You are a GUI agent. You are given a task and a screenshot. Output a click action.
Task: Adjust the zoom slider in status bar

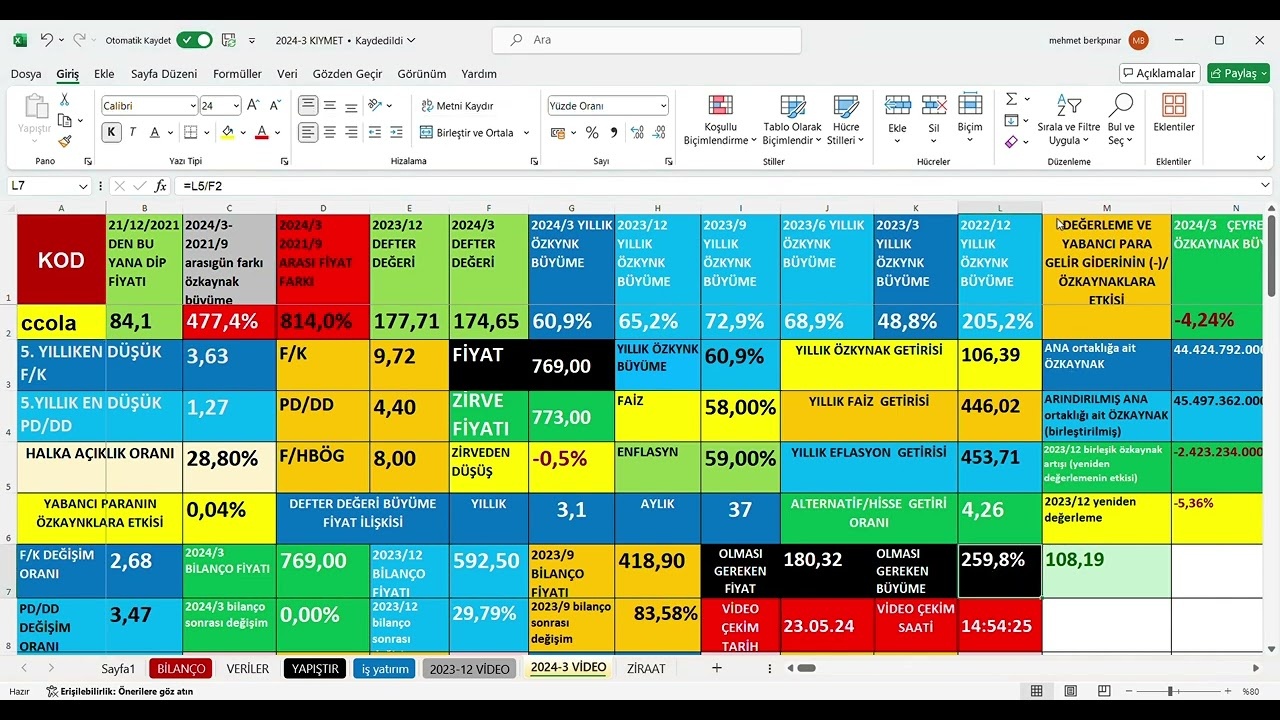1169,691
